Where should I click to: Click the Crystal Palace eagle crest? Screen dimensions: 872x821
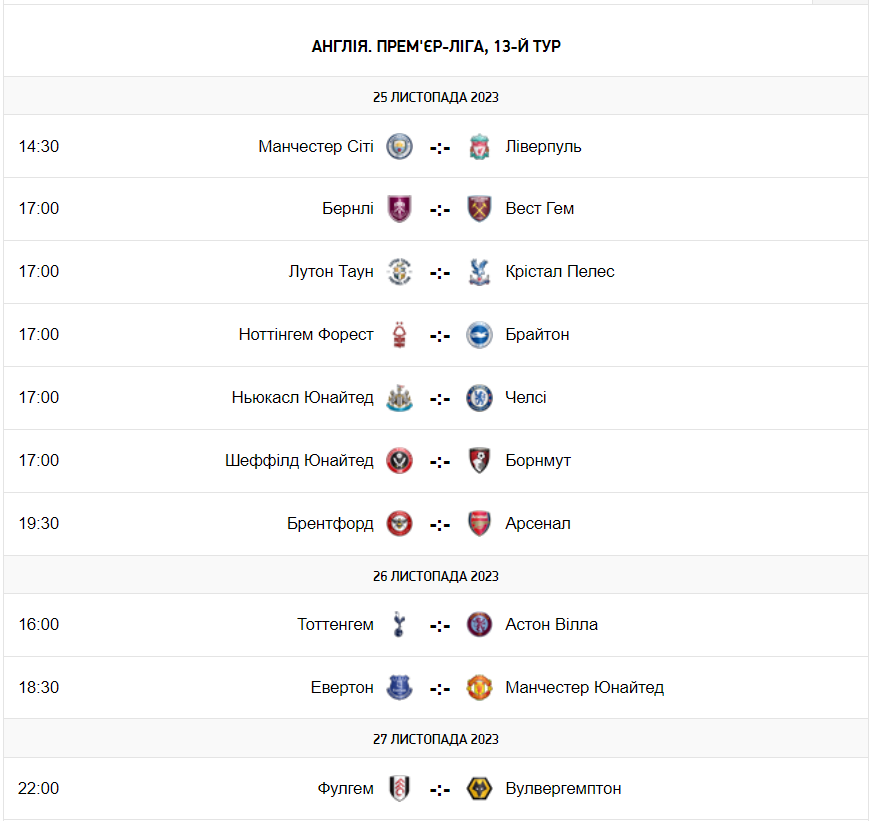tap(479, 271)
